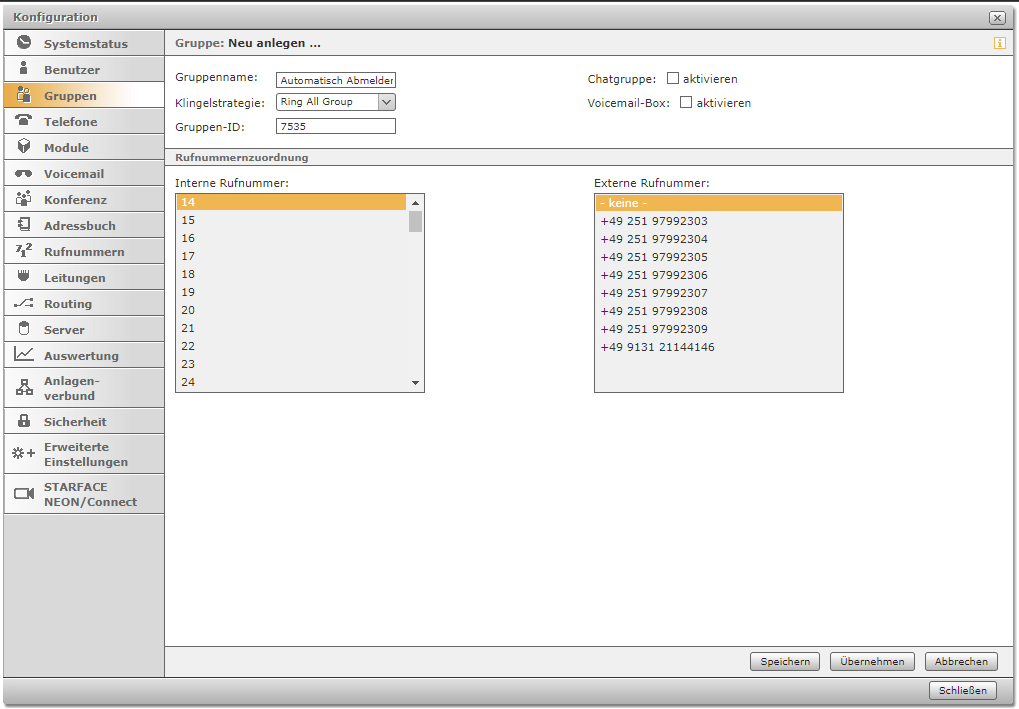Click the Adressbuch book icon
Screen dimensions: 1019x709
tap(24, 225)
